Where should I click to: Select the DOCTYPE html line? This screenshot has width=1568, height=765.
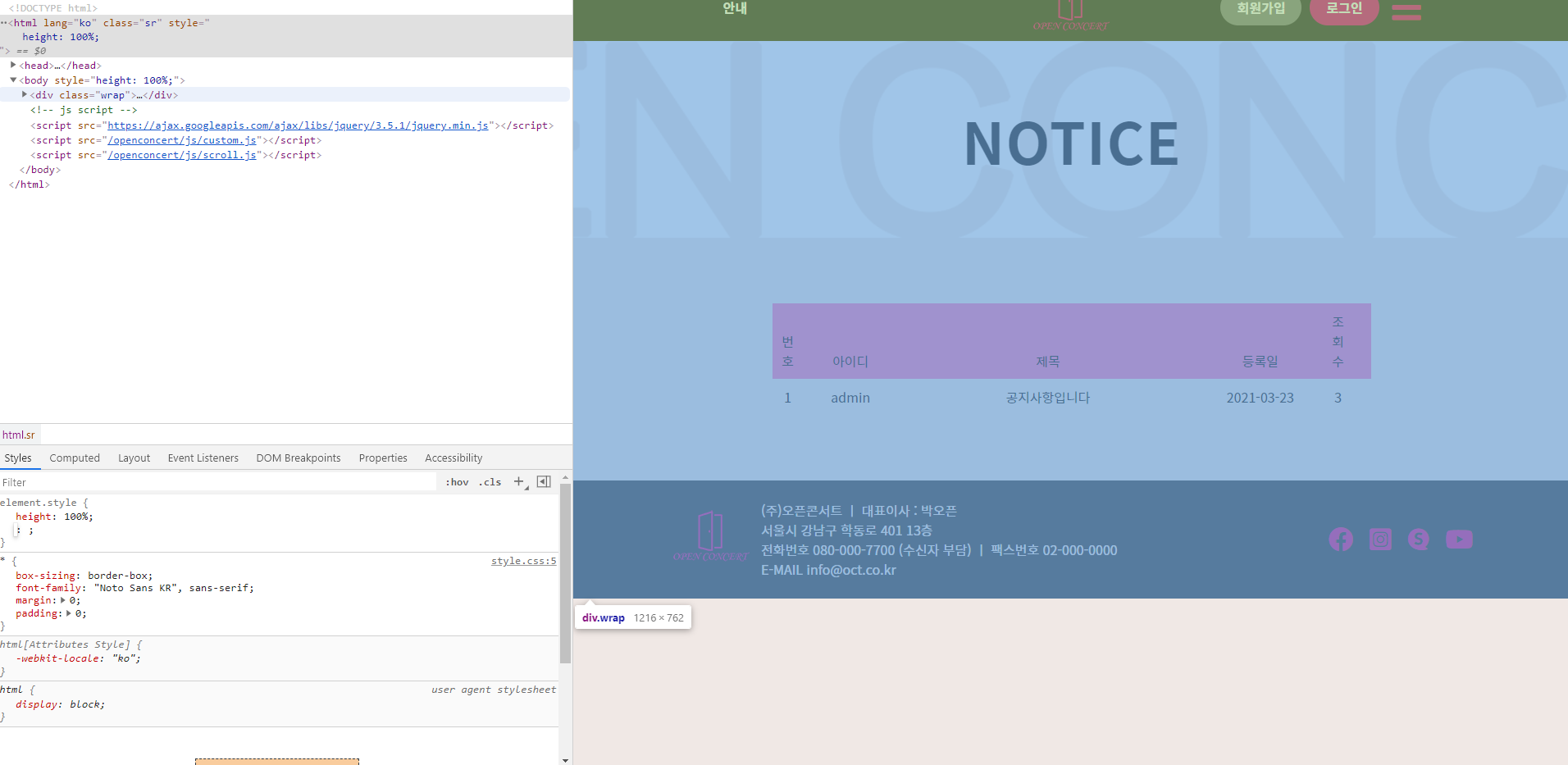[53, 8]
